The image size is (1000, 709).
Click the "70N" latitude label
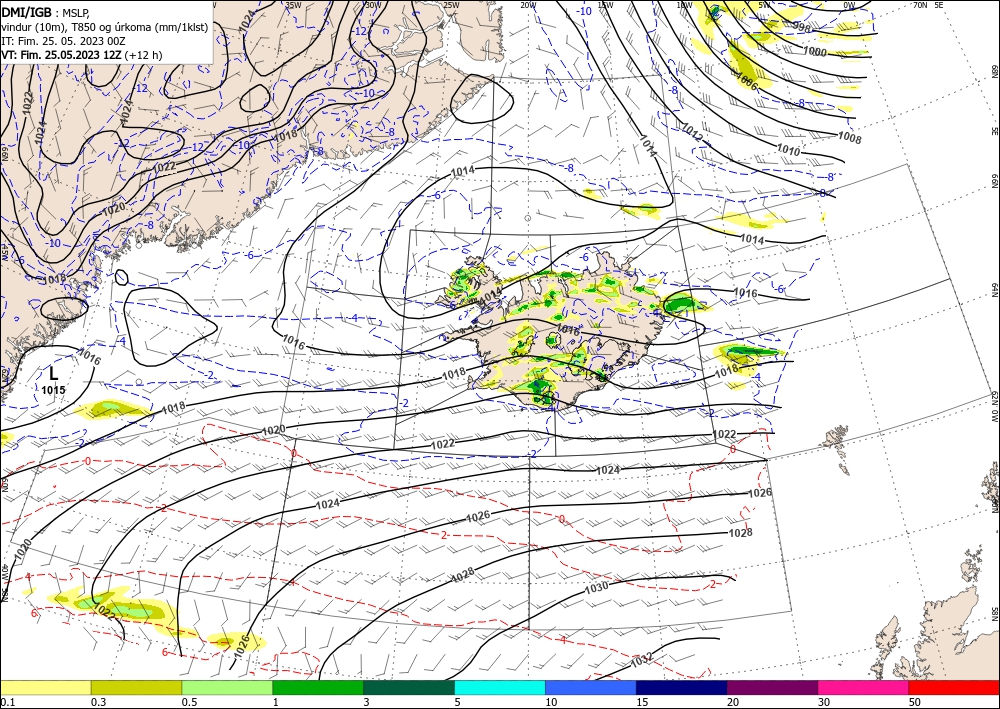920,5
